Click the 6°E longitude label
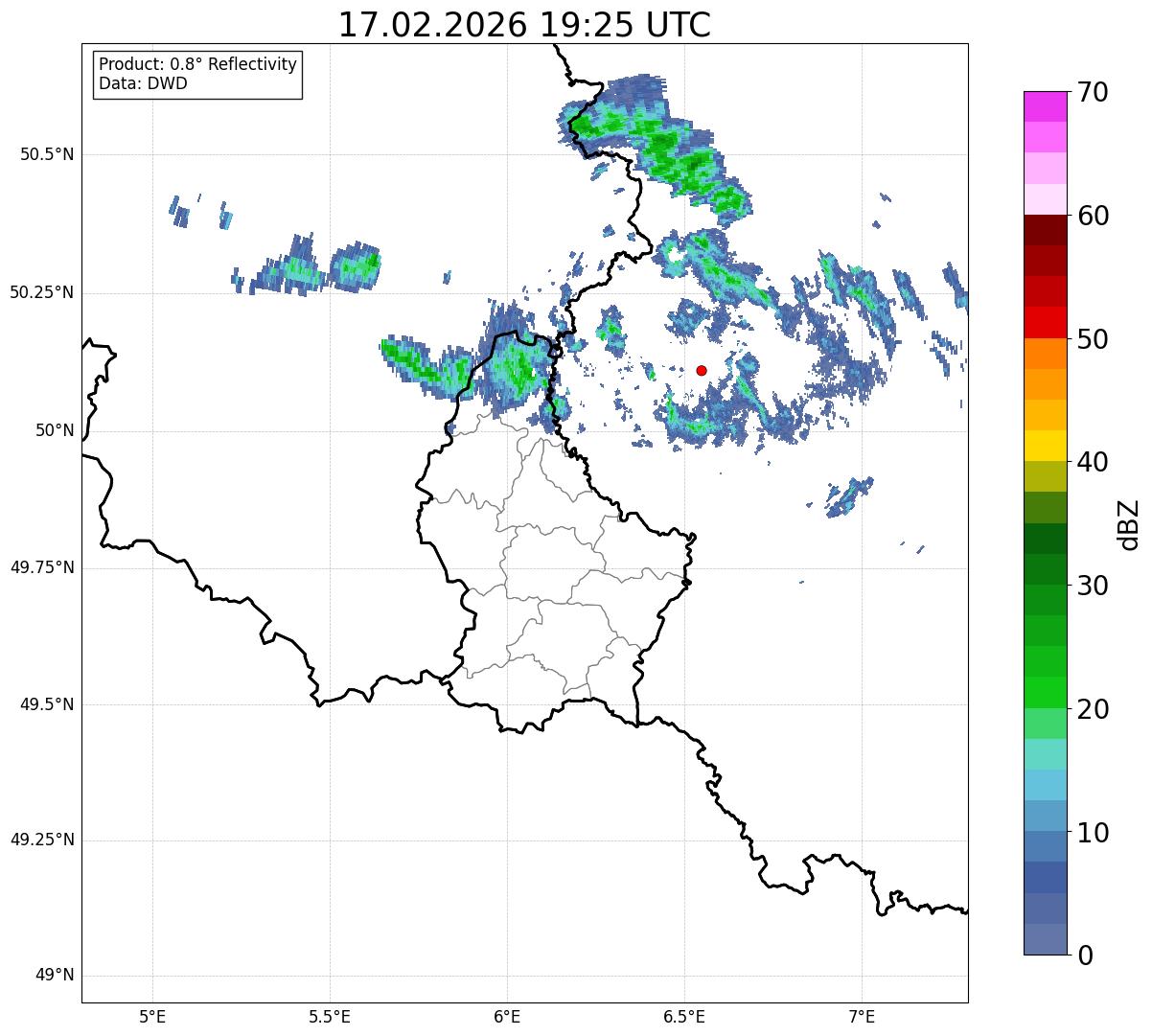1152x1036 pixels. (x=507, y=1016)
